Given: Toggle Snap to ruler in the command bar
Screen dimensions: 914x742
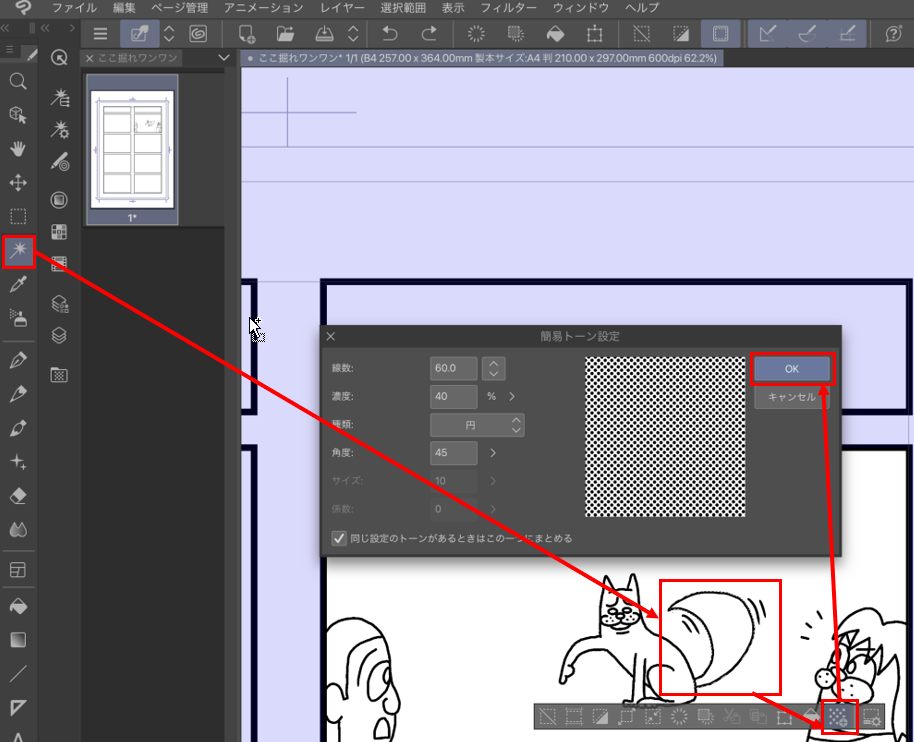Looking at the screenshot, I should pos(769,33).
